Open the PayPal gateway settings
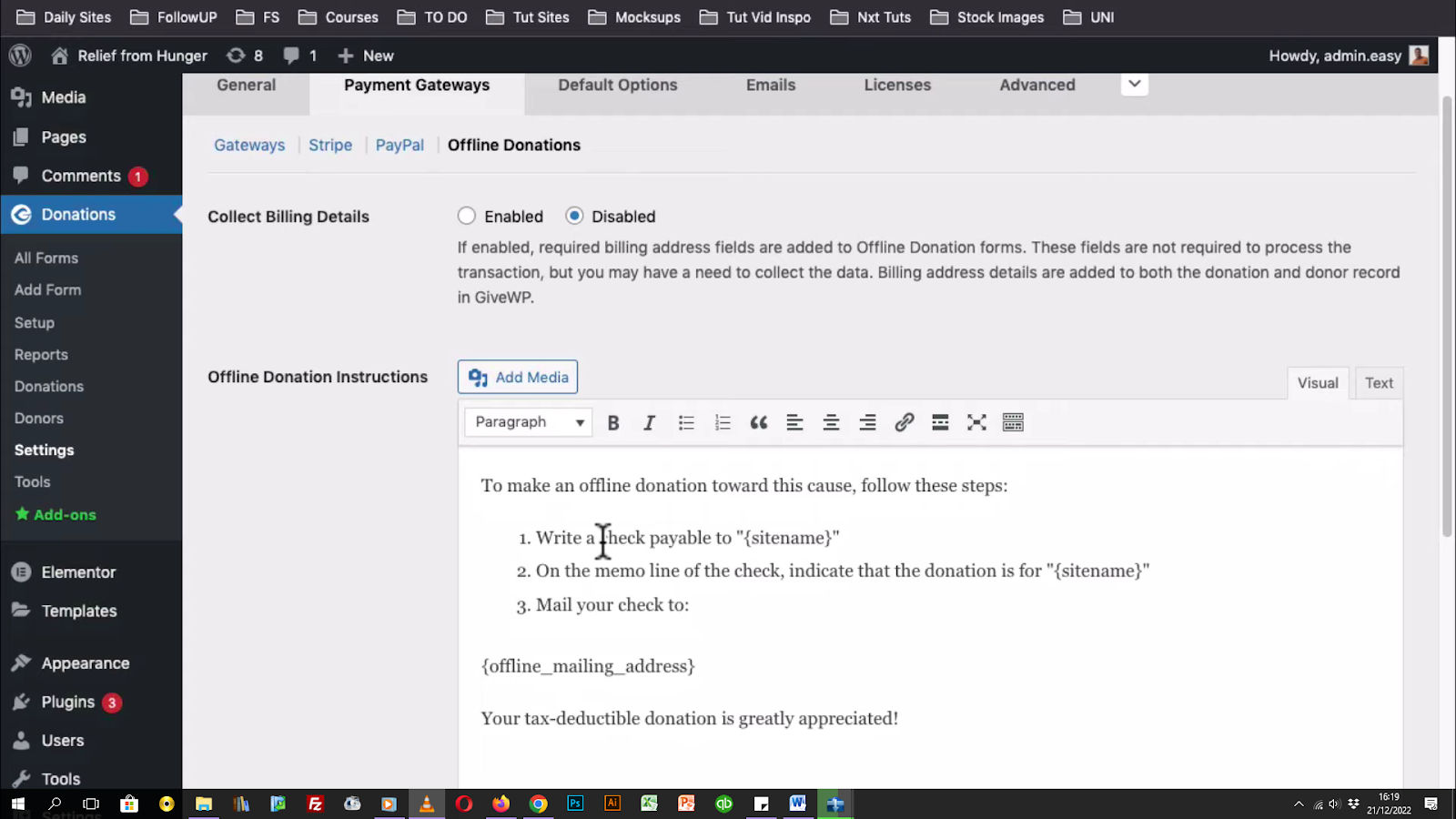 click(x=399, y=145)
